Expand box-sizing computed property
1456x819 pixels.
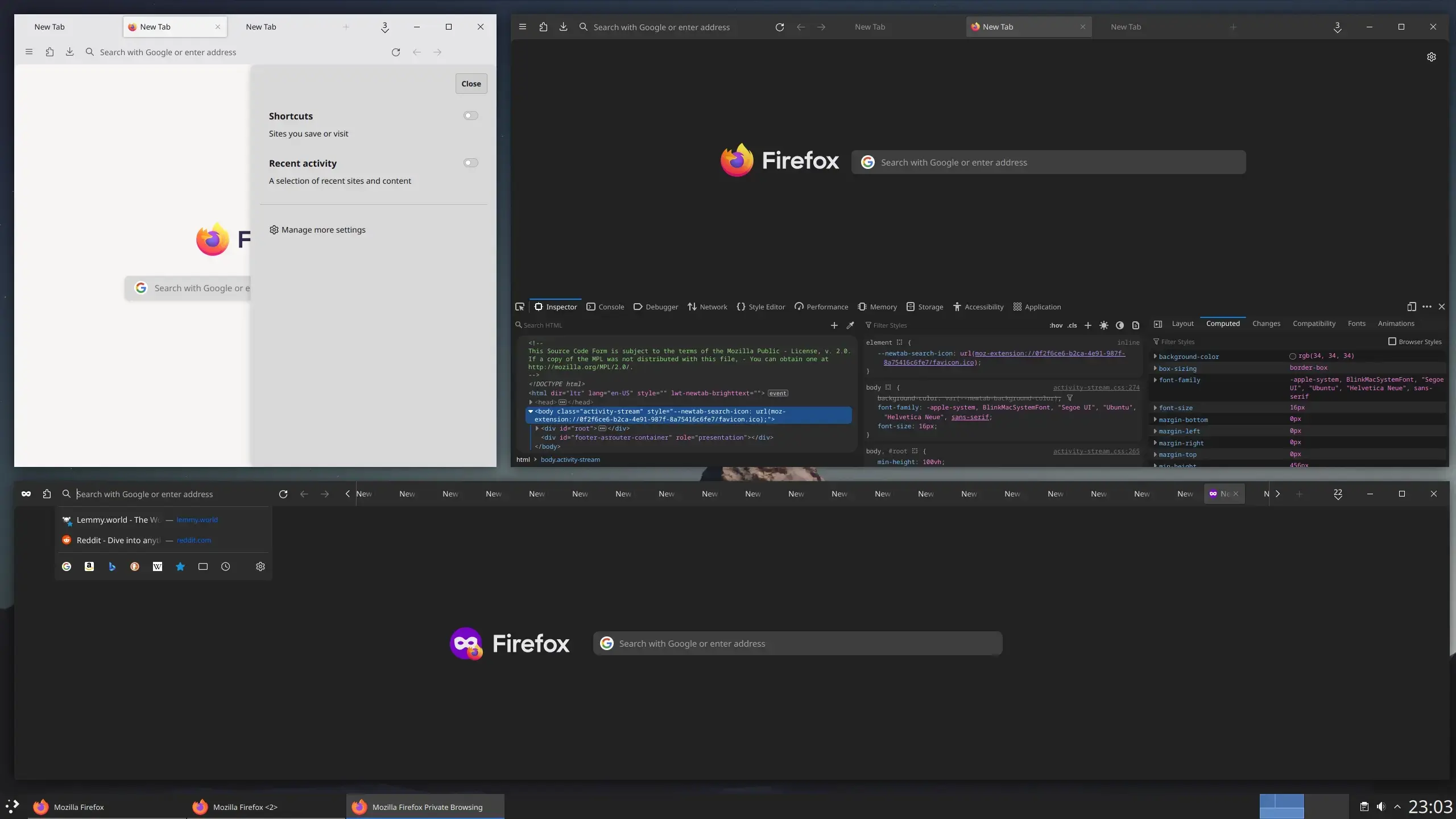[1155, 368]
